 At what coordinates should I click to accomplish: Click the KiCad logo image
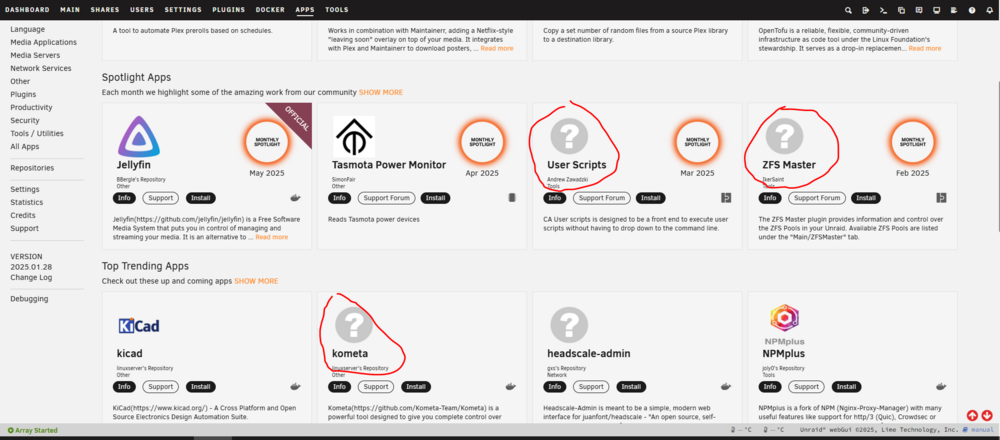point(138,326)
